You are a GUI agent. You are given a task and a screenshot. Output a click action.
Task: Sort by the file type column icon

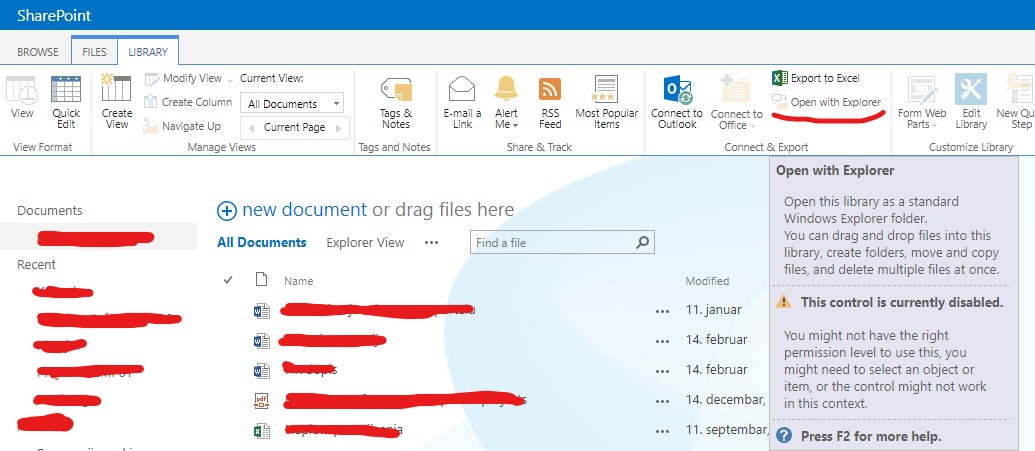coord(261,280)
